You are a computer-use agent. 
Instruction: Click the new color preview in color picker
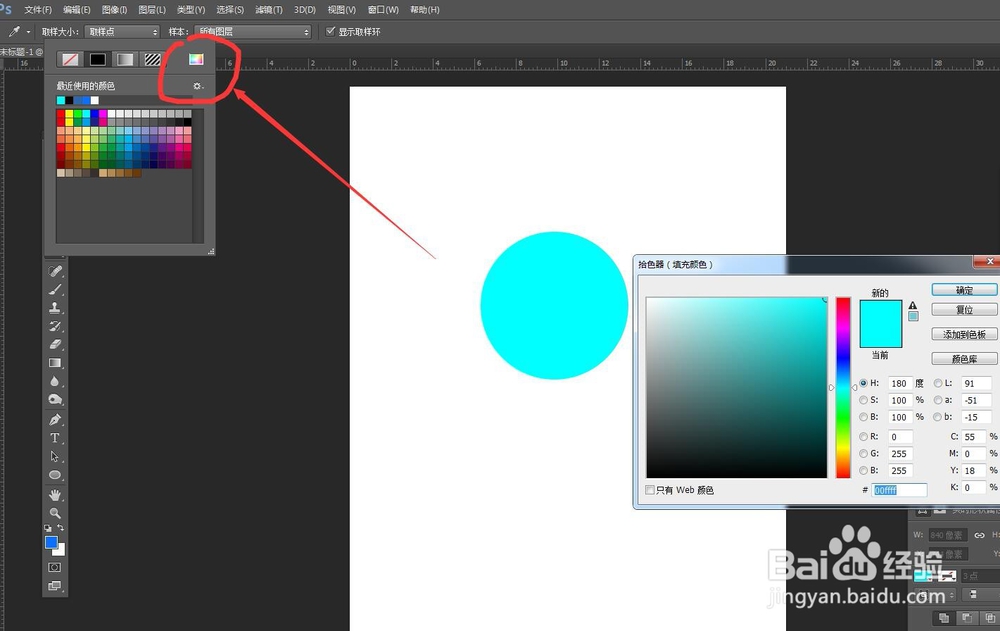[881, 312]
